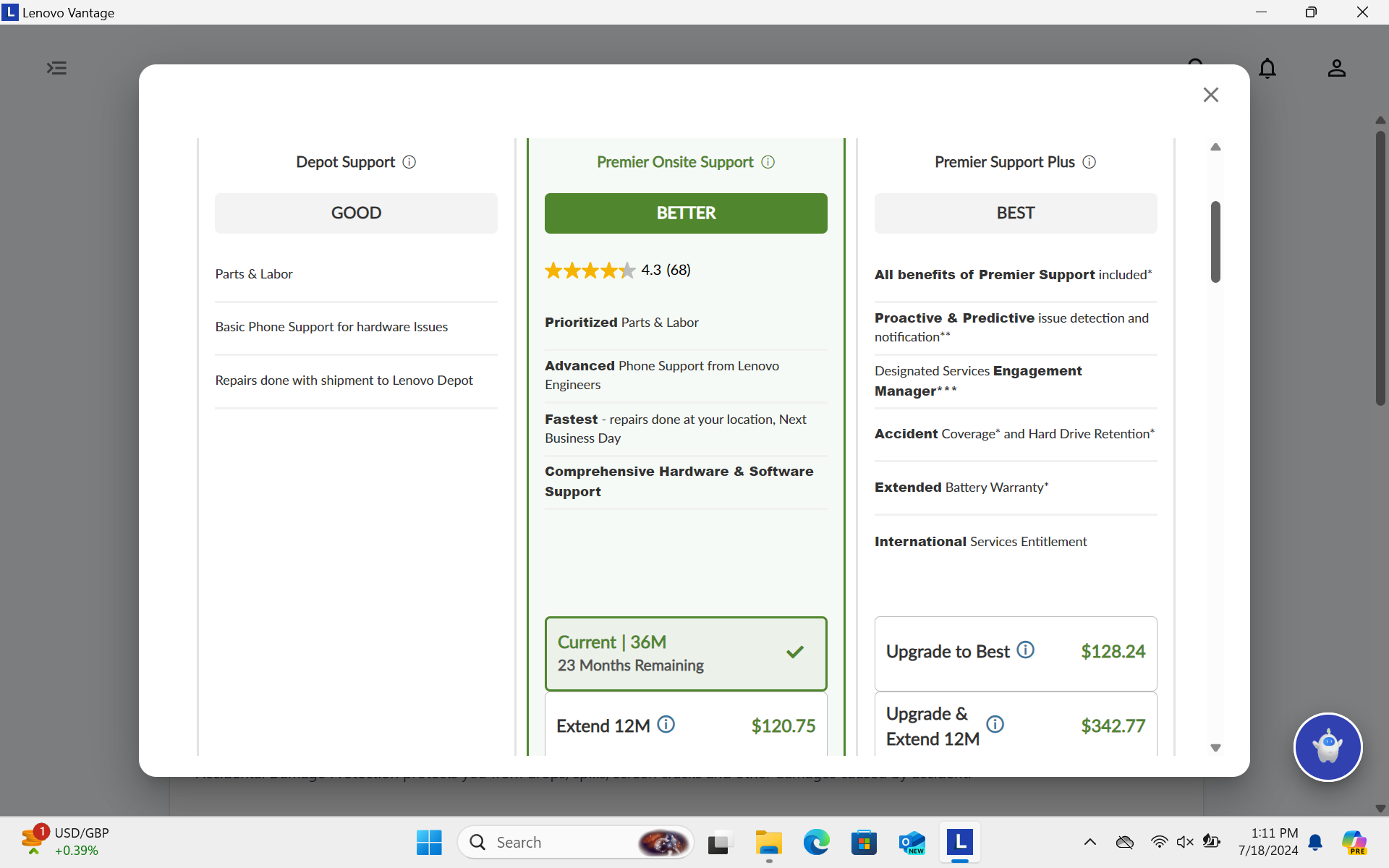Viewport: 1389px width, 868px height.
Task: Click info icon next to Extend 12M
Action: [x=666, y=724]
